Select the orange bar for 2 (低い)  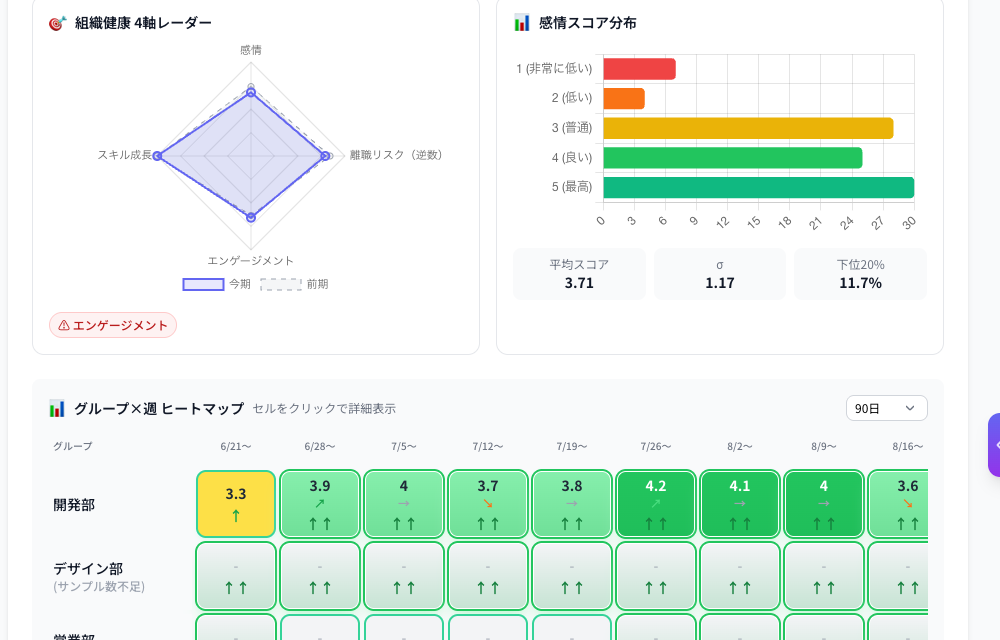(x=624, y=99)
